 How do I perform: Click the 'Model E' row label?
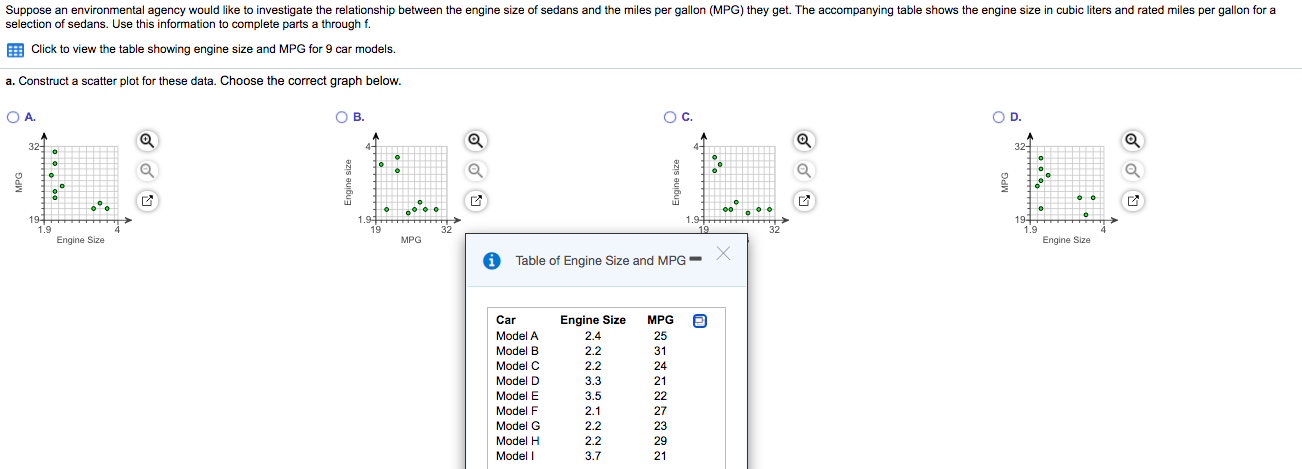(x=517, y=396)
